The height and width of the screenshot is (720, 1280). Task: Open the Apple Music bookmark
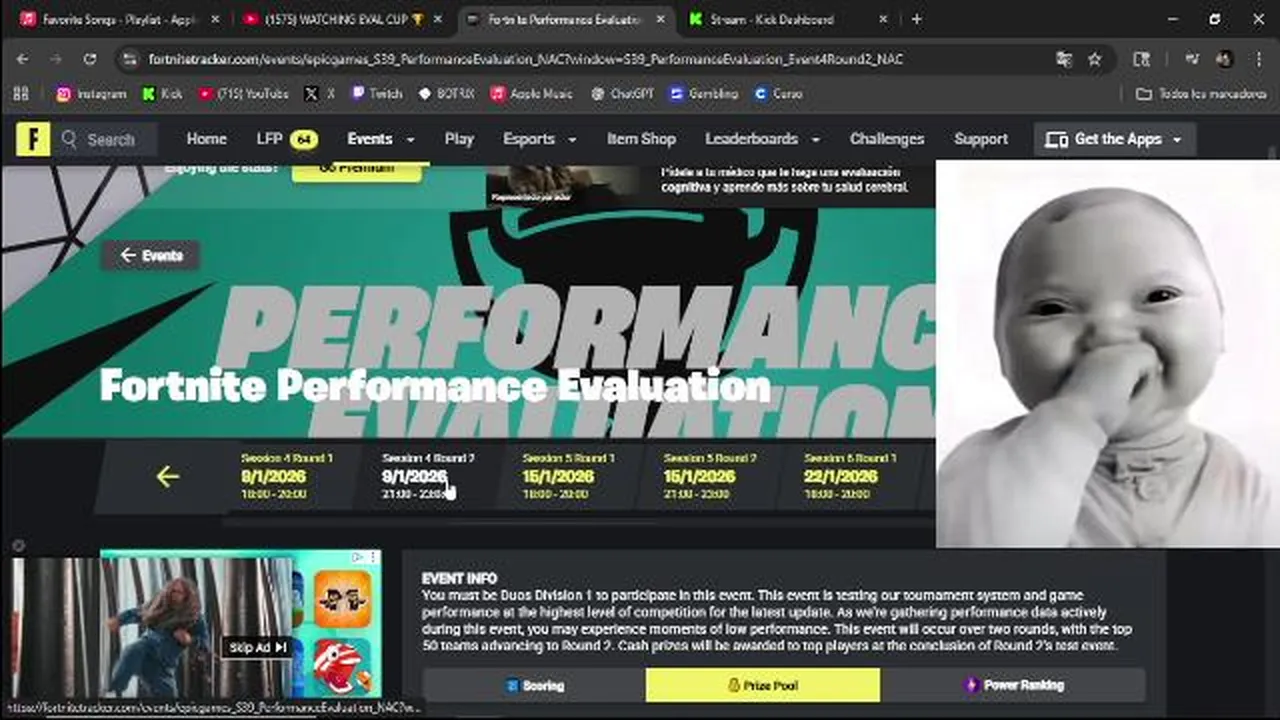[531, 93]
